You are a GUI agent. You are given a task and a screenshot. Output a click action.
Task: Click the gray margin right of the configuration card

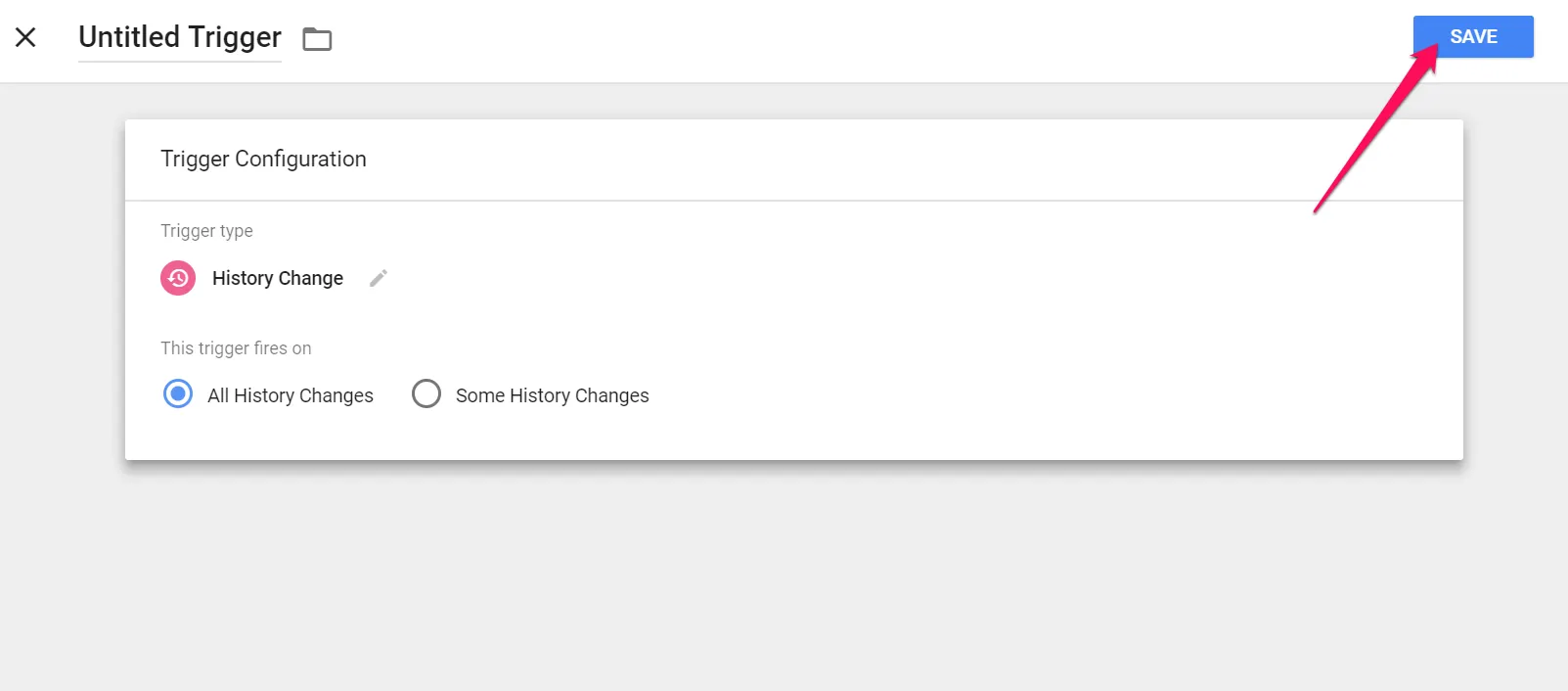click(x=1515, y=294)
